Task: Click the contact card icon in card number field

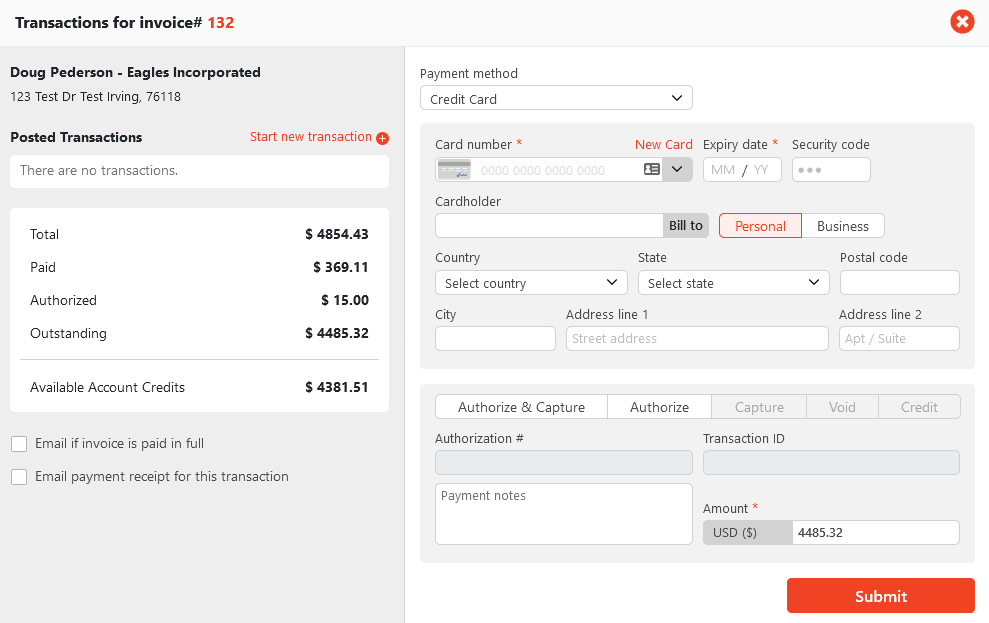Action: [x=652, y=170]
